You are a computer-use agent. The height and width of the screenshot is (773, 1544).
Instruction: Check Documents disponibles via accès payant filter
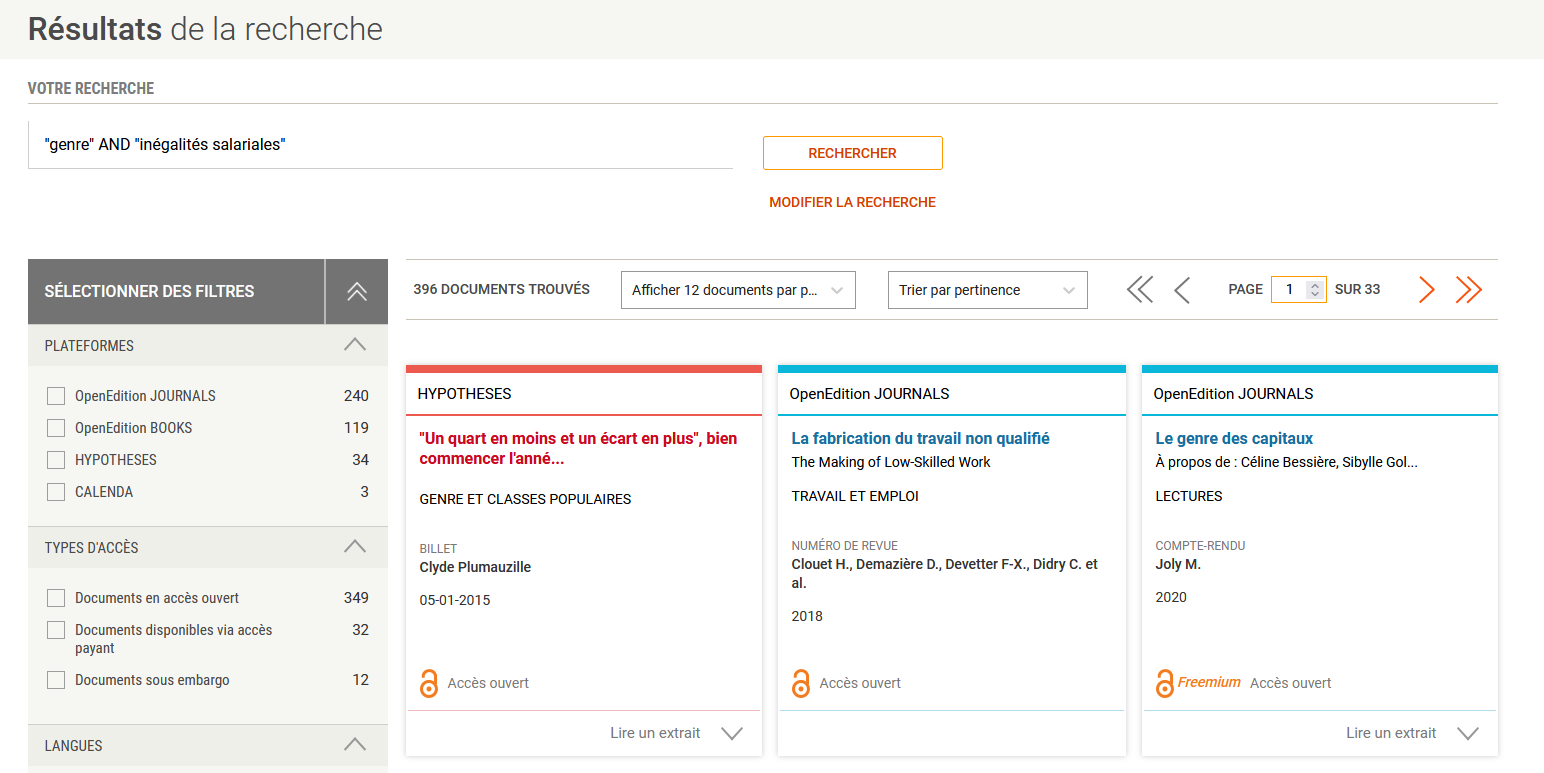click(x=56, y=630)
